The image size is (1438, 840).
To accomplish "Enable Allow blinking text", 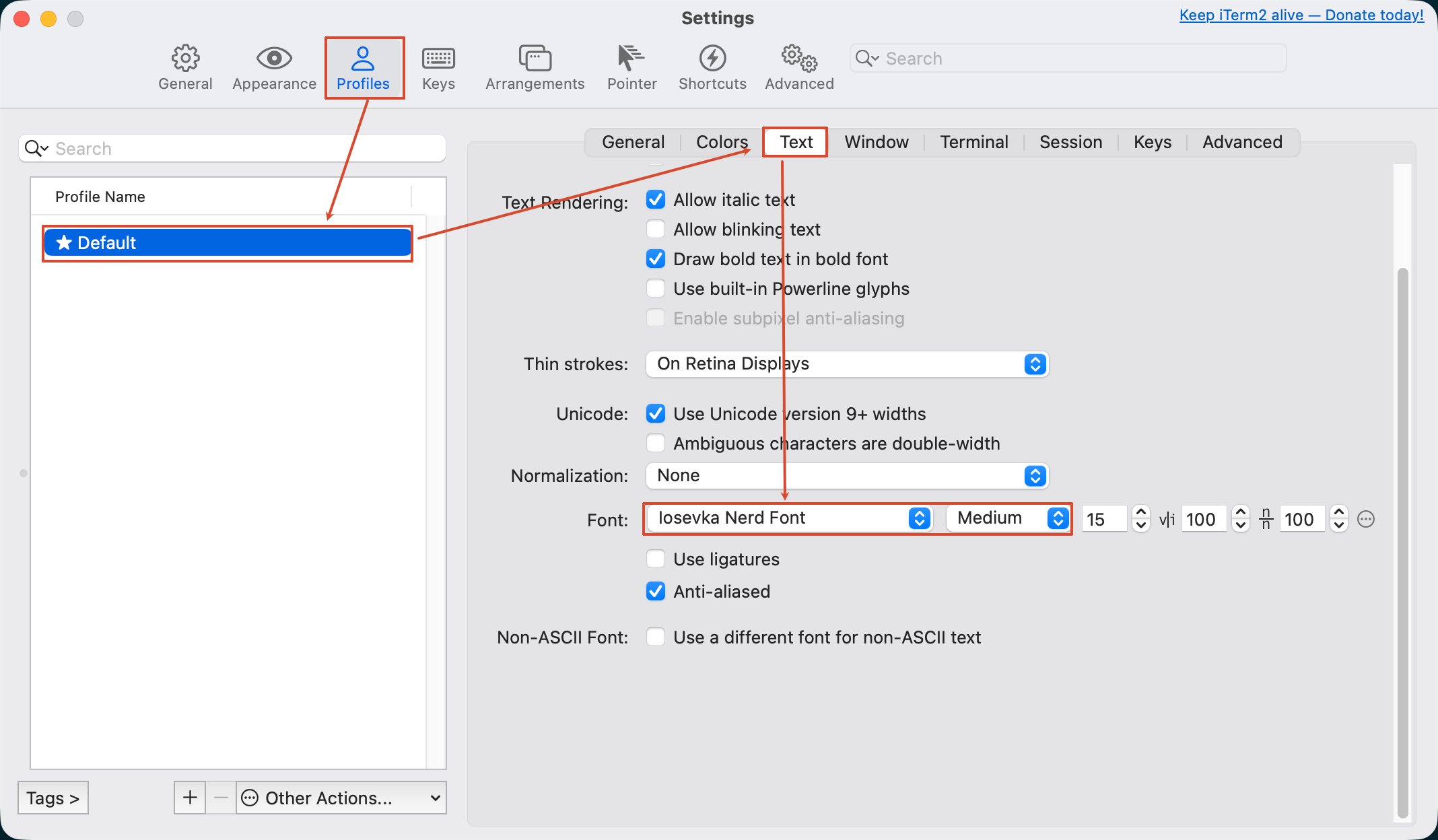I will click(x=656, y=230).
